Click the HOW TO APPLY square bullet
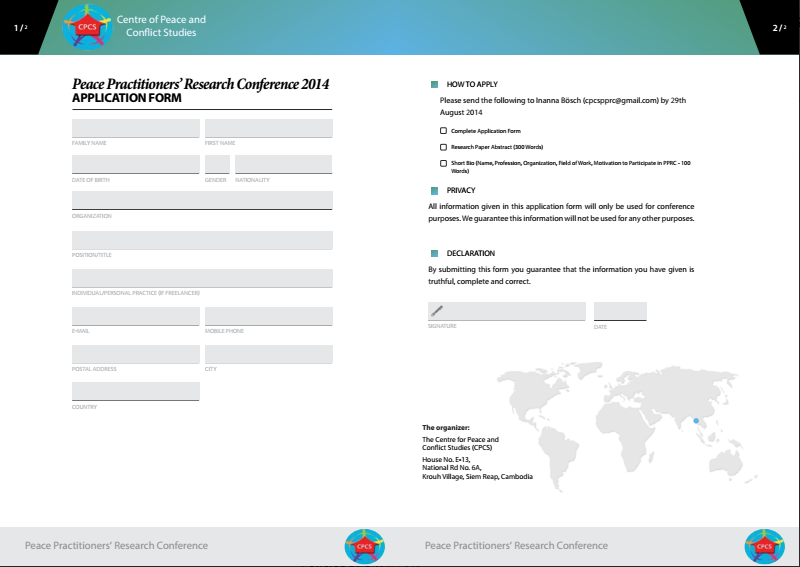Viewport: 800px width, 567px height. (434, 85)
